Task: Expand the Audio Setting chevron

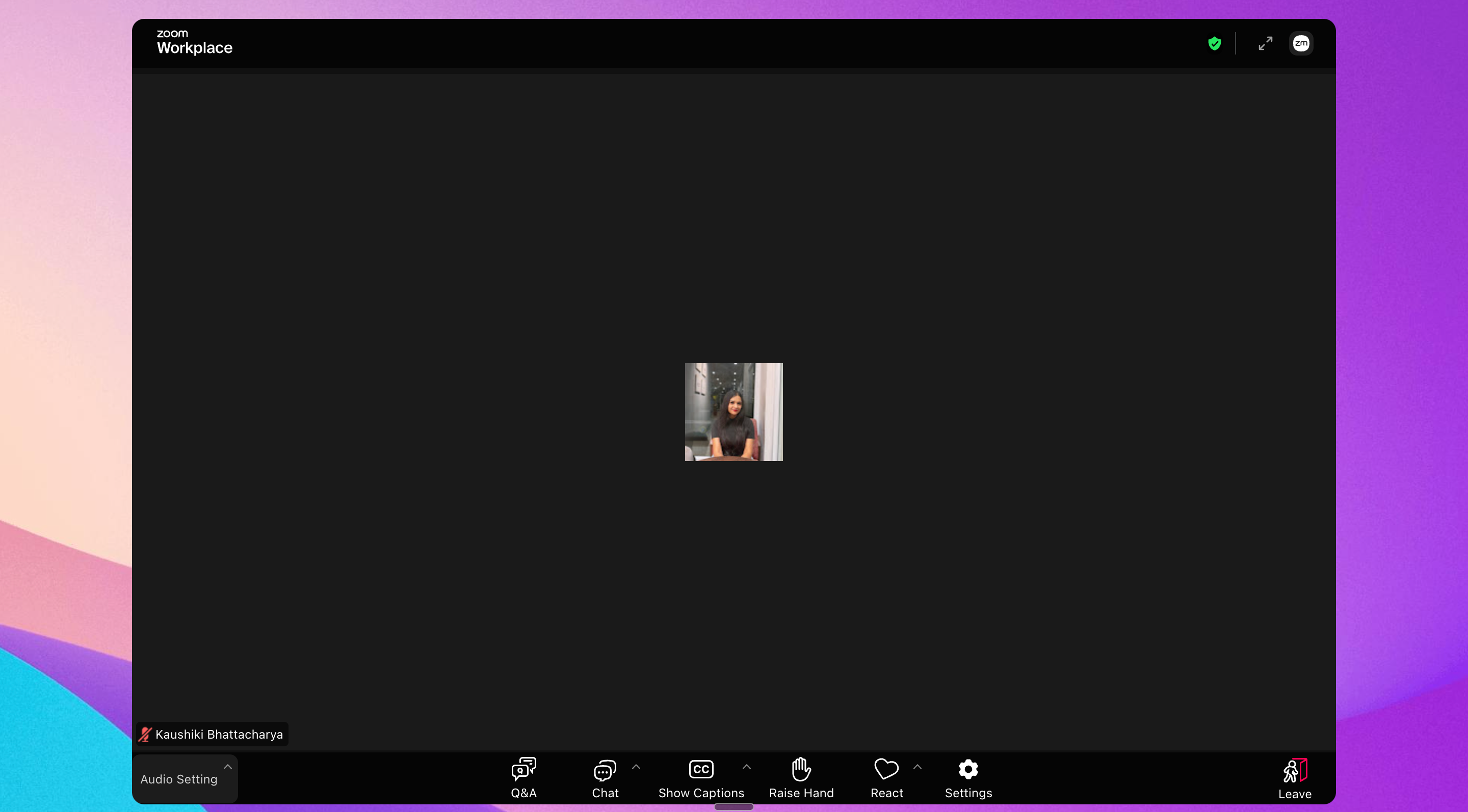Action: click(227, 767)
